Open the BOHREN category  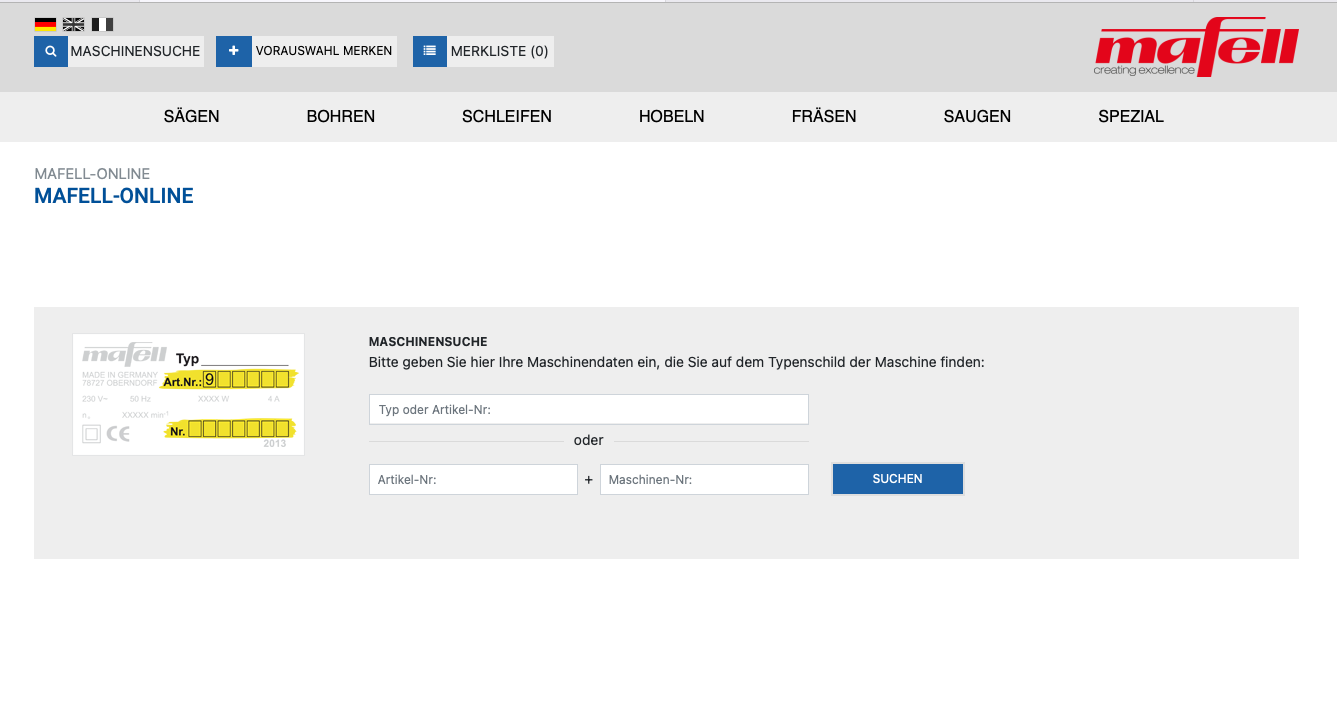(x=340, y=117)
